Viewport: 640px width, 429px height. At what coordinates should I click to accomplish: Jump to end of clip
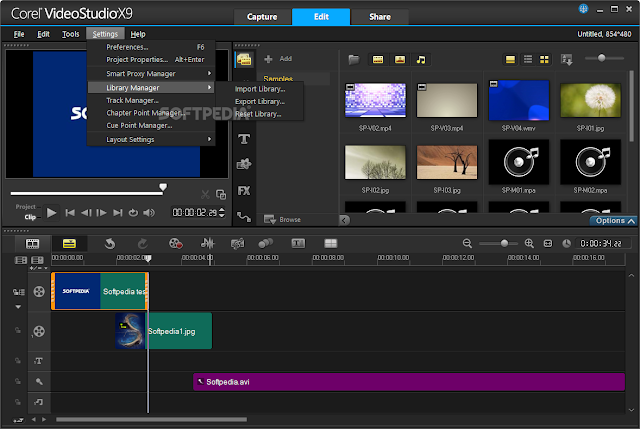118,213
